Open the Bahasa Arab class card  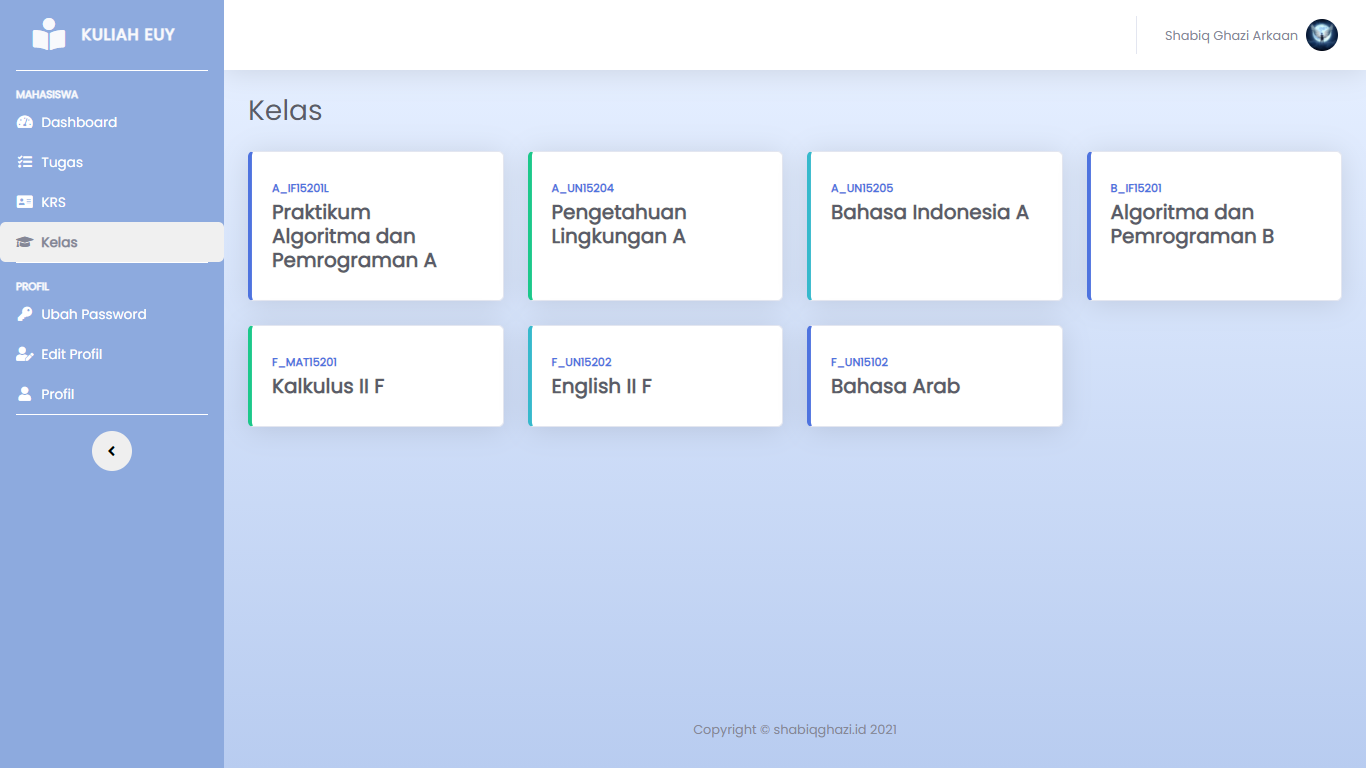pos(934,376)
